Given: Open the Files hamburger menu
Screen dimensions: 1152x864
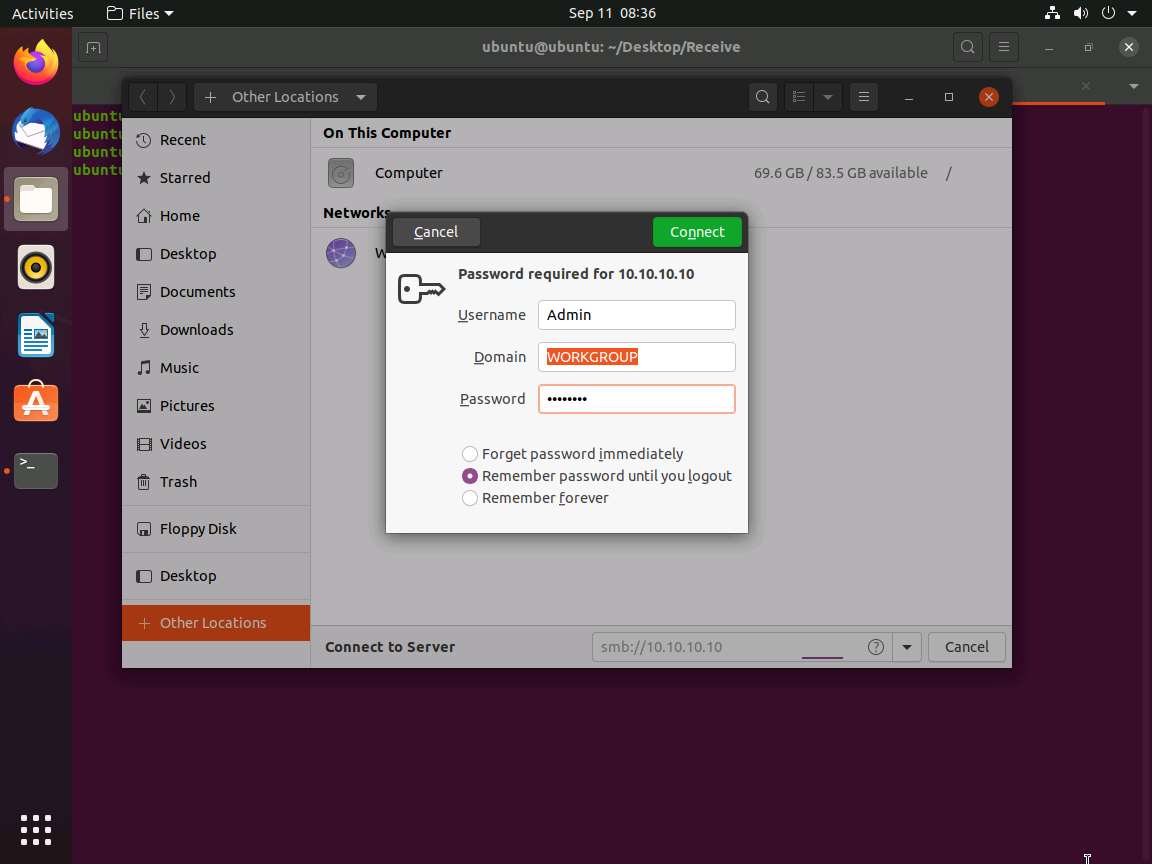Looking at the screenshot, I should tap(864, 97).
